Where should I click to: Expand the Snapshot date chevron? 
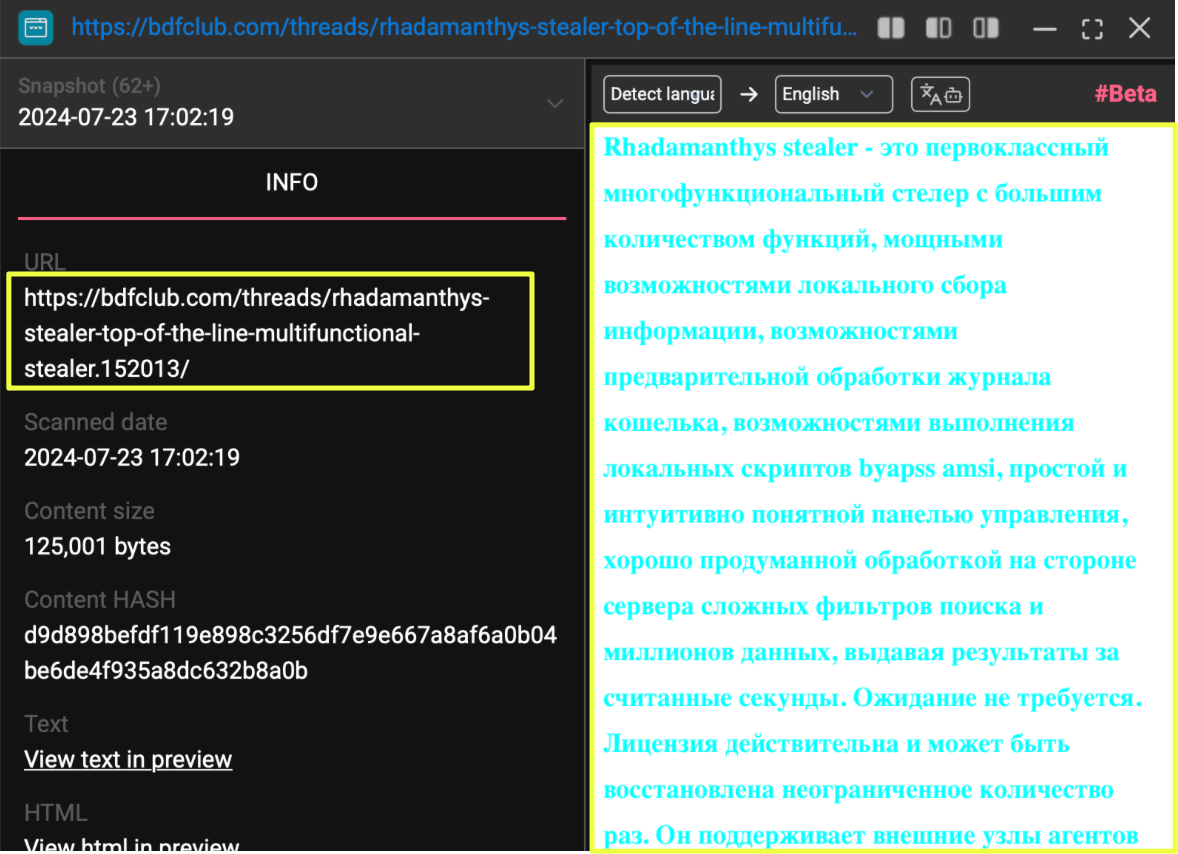(x=555, y=104)
